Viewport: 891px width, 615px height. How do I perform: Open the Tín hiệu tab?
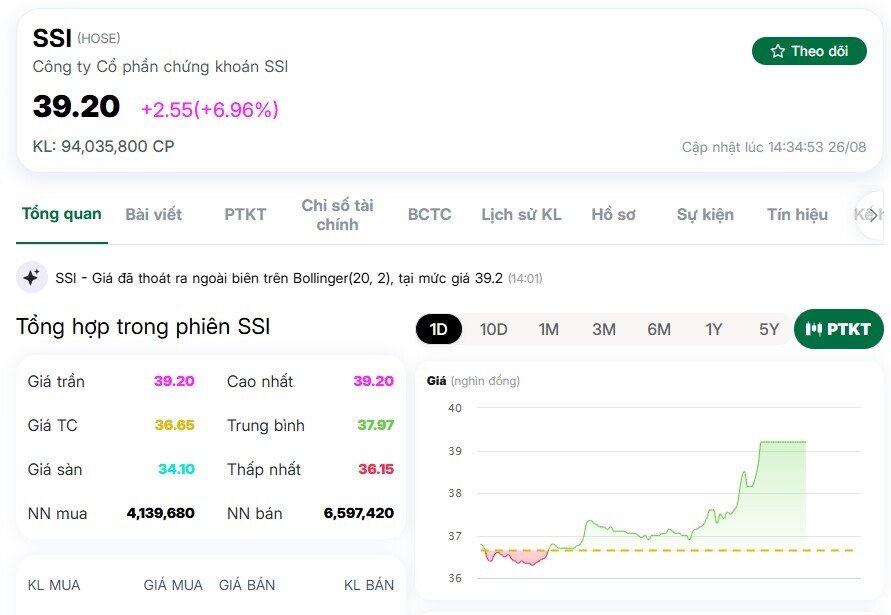click(x=796, y=214)
